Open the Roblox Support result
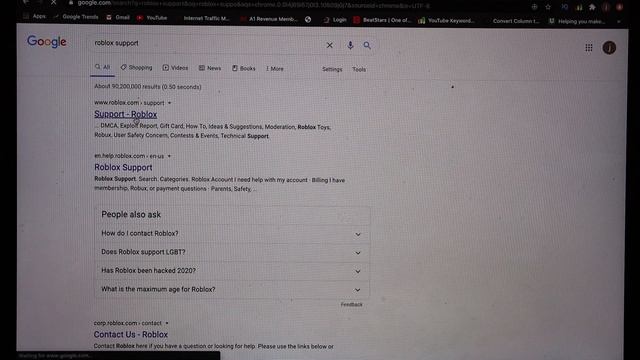Image resolution: width=640 pixels, height=360 pixels. tap(123, 167)
